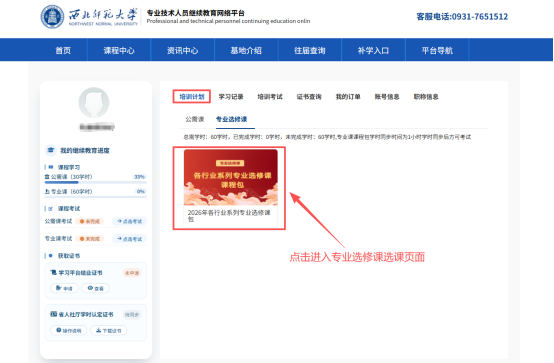The width and height of the screenshot is (554, 363).
Task: Click the 客服电话:0931-7651512 text
Action: [x=462, y=17]
